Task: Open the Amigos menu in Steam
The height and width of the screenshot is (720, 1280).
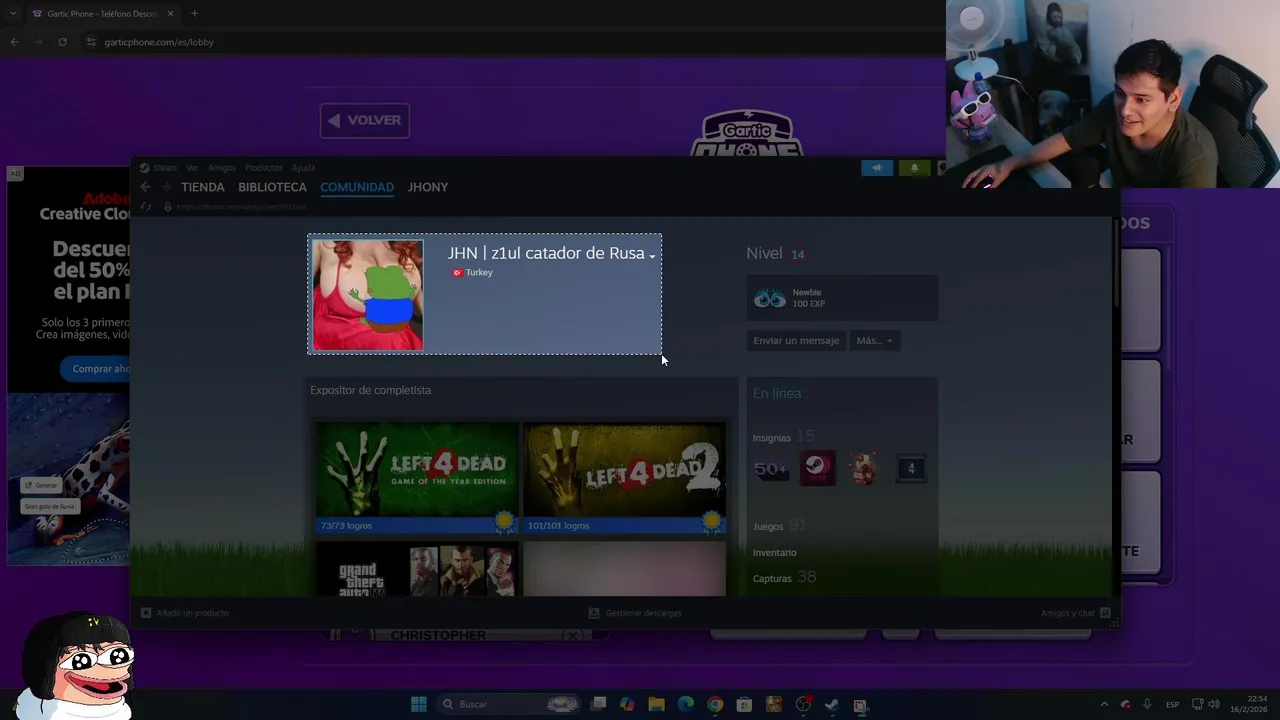Action: (222, 168)
